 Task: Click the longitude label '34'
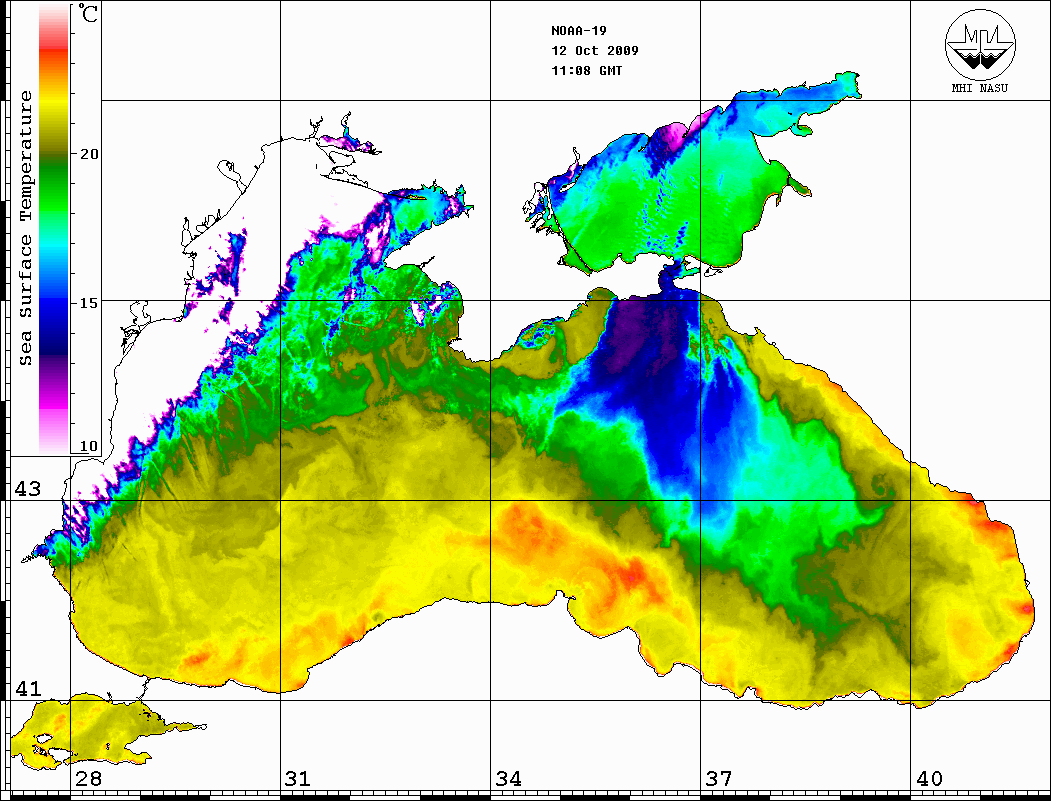pos(508,779)
